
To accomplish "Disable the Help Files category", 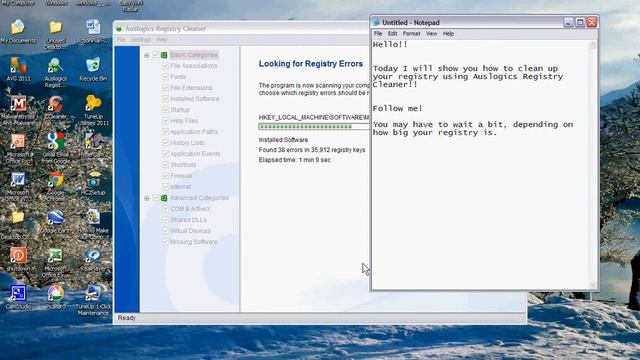I will click(x=166, y=121).
